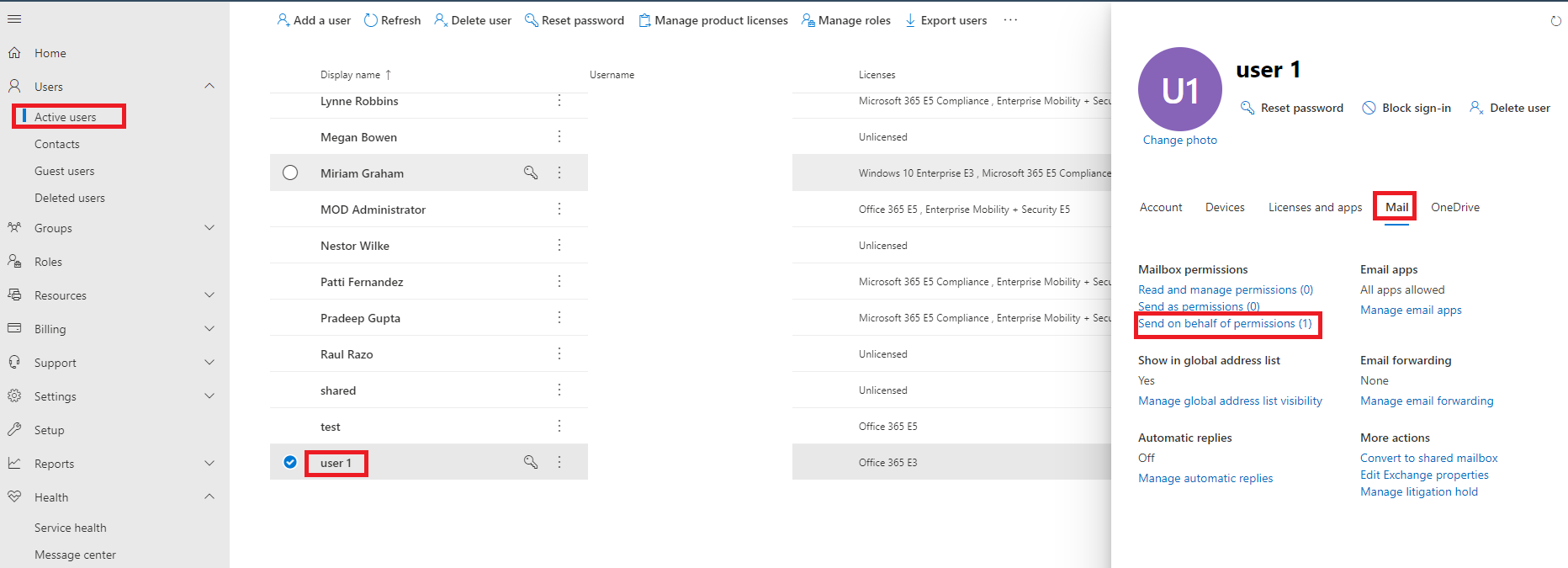The image size is (1568, 568).
Task: Uncheck the user 1 row checkbox
Action: click(x=290, y=462)
